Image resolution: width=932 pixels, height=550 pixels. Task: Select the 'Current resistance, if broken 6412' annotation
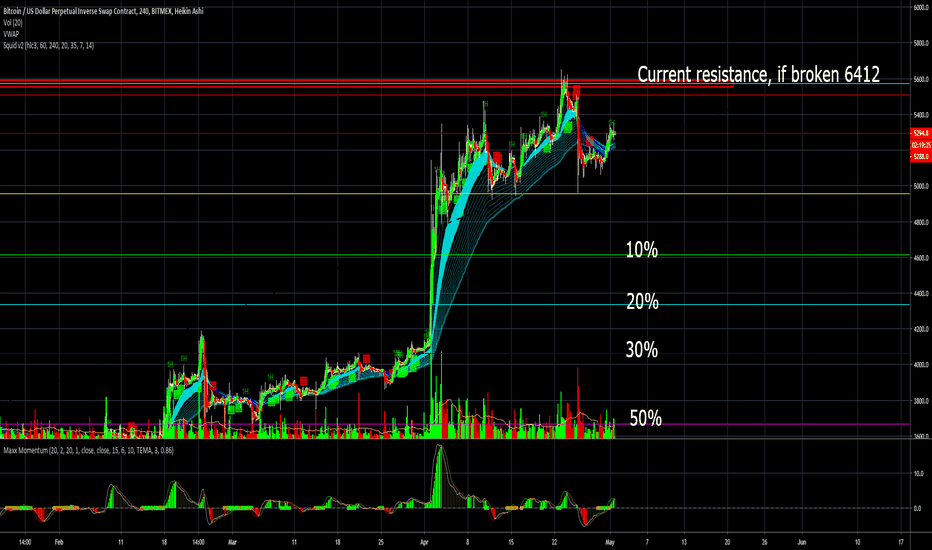click(758, 74)
